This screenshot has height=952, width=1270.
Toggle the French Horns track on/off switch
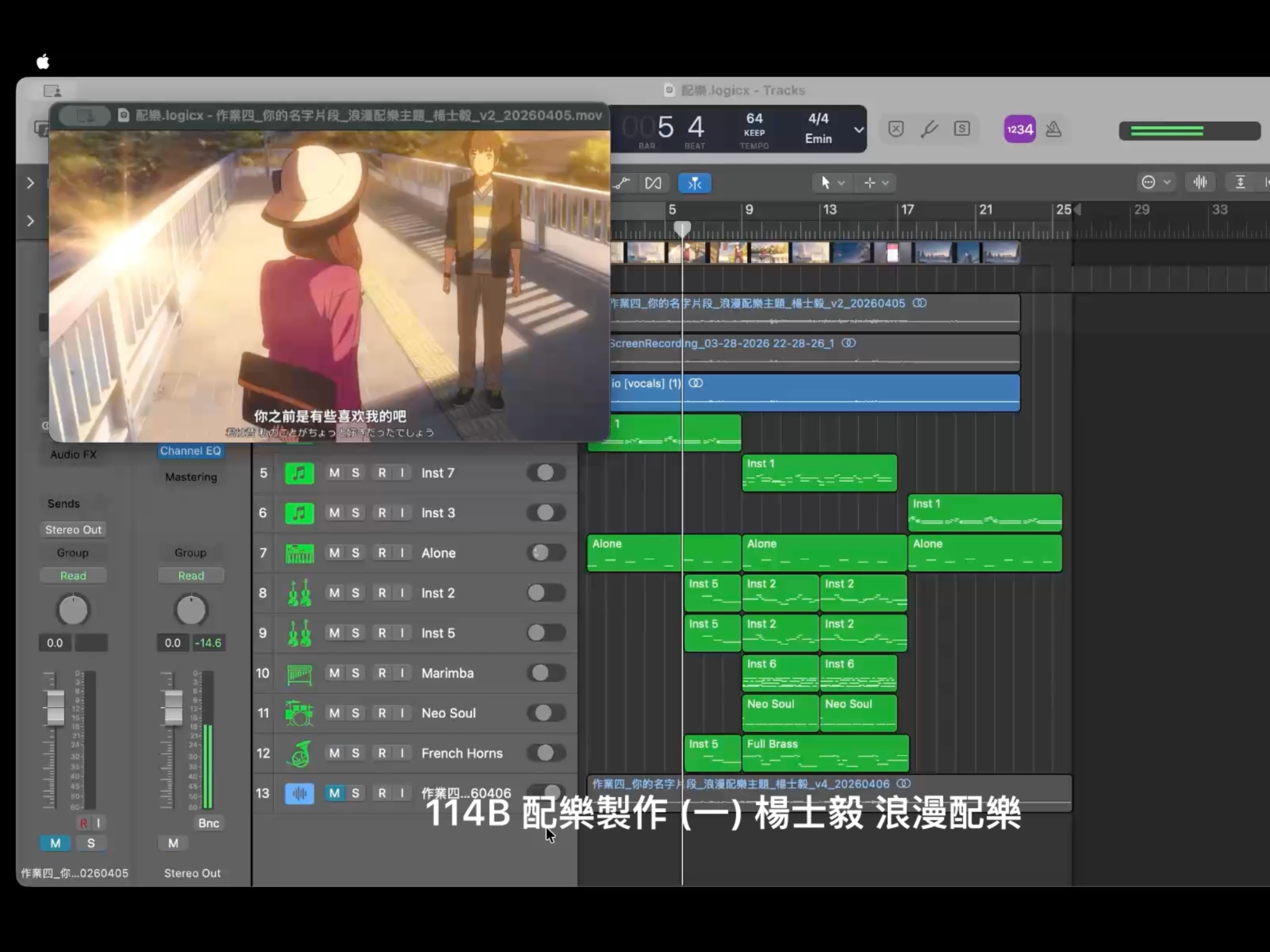point(546,753)
